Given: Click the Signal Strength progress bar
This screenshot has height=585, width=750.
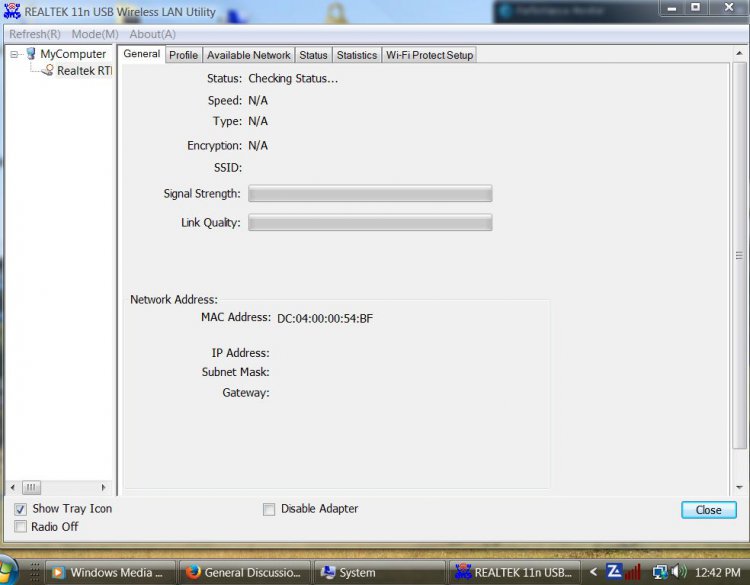Looking at the screenshot, I should [x=370, y=194].
